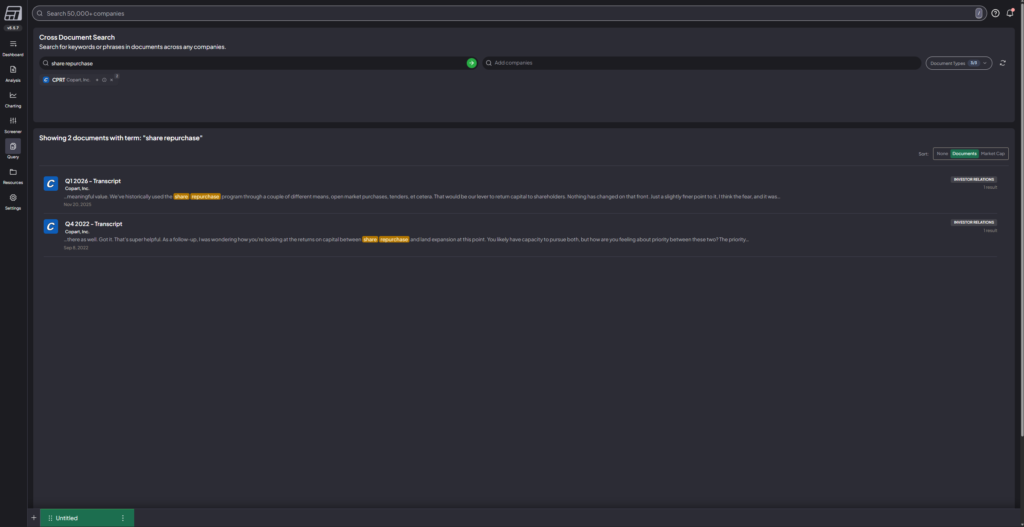Click the green search submit arrow
Viewport: 1024px width, 527px height.
pyautogui.click(x=472, y=63)
